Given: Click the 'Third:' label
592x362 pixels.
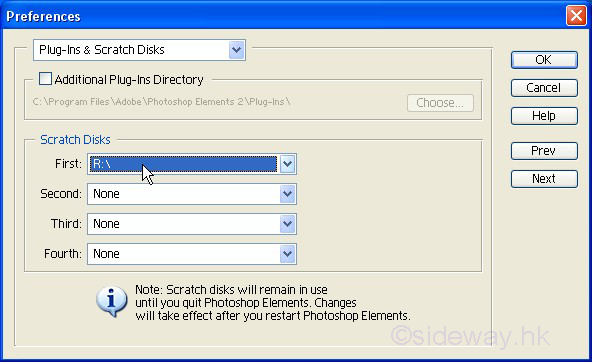Looking at the screenshot, I should [66, 224].
